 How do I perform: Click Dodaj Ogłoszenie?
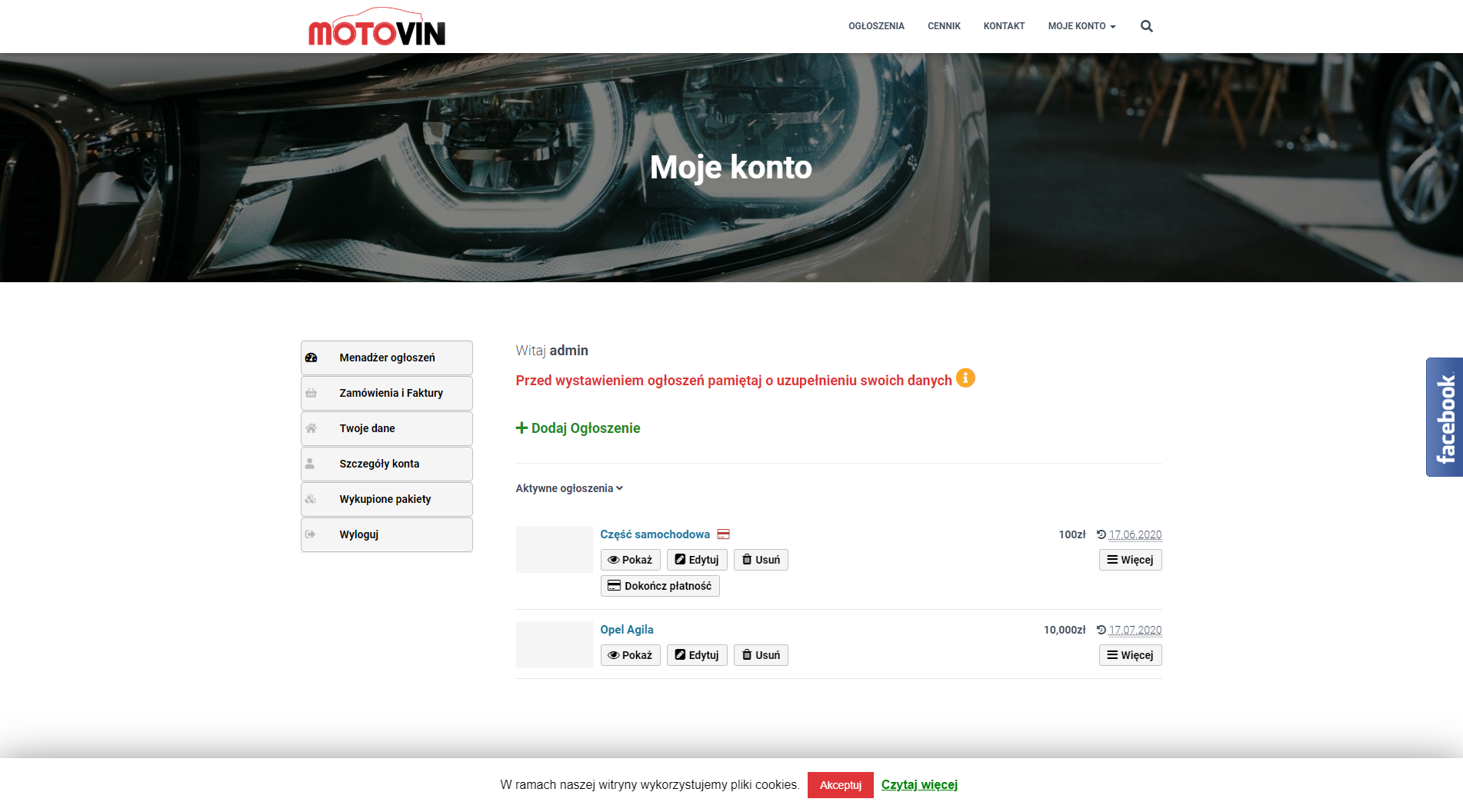pyautogui.click(x=578, y=428)
